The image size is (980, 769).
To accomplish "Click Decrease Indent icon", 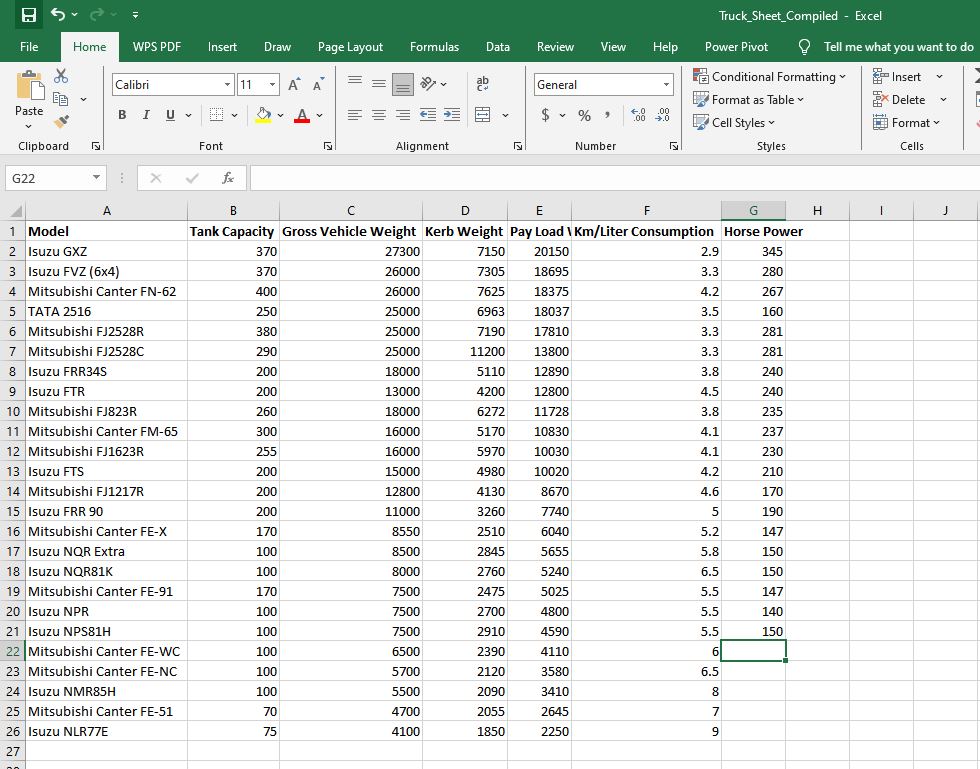I will point(428,115).
